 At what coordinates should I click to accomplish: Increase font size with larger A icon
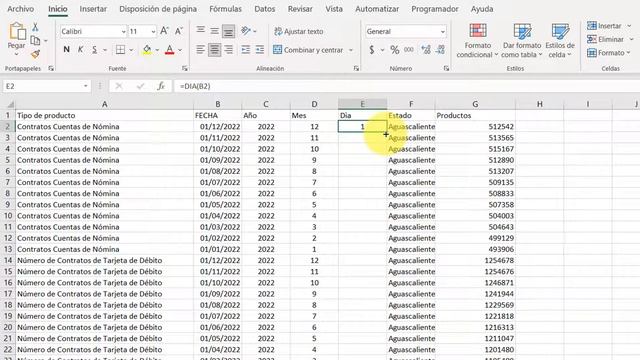pyautogui.click(x=164, y=31)
